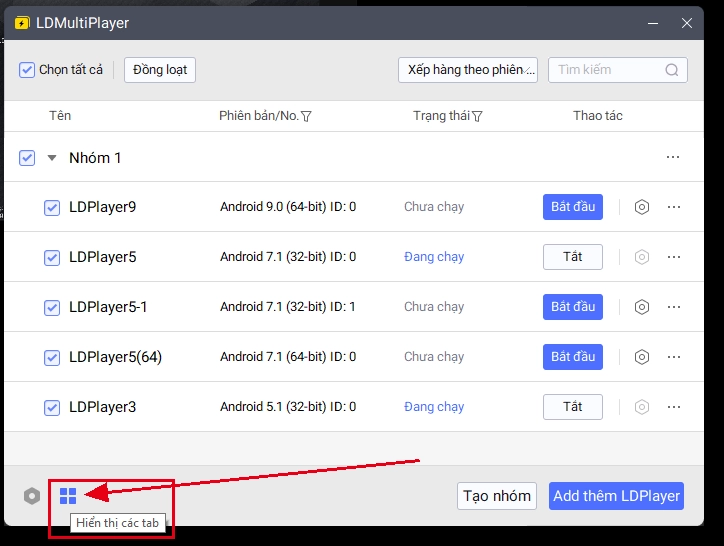This screenshot has width=724, height=546.
Task: Close the LDMultiPlayer window
Action: point(687,23)
